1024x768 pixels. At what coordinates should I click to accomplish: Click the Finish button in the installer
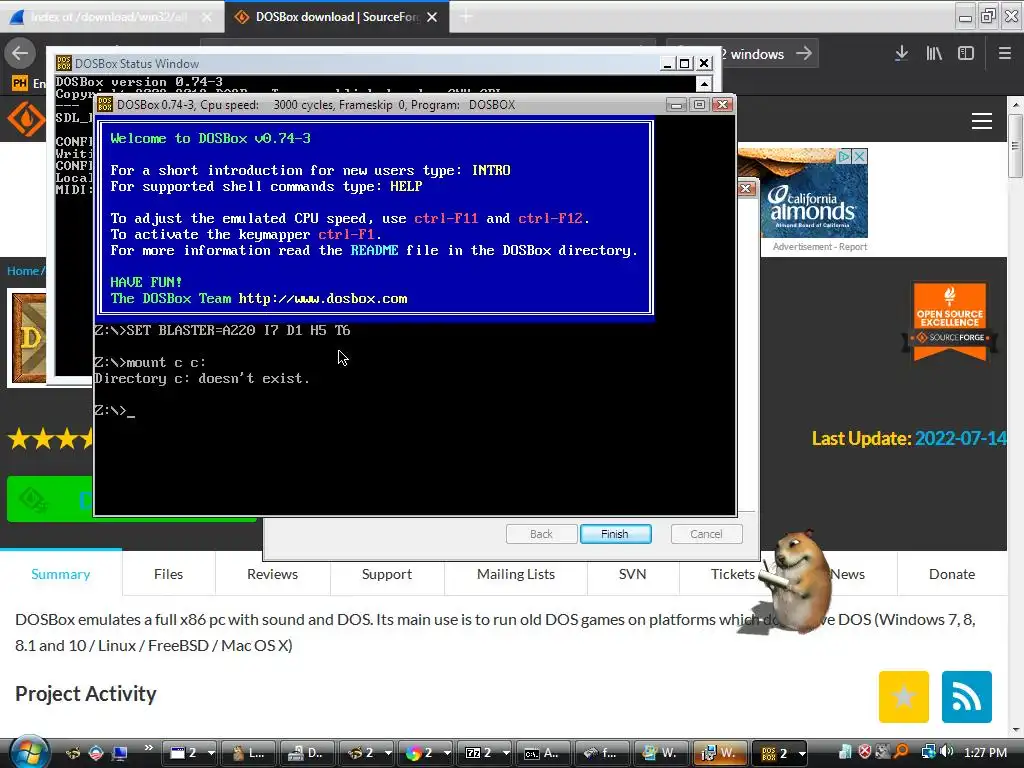615,534
